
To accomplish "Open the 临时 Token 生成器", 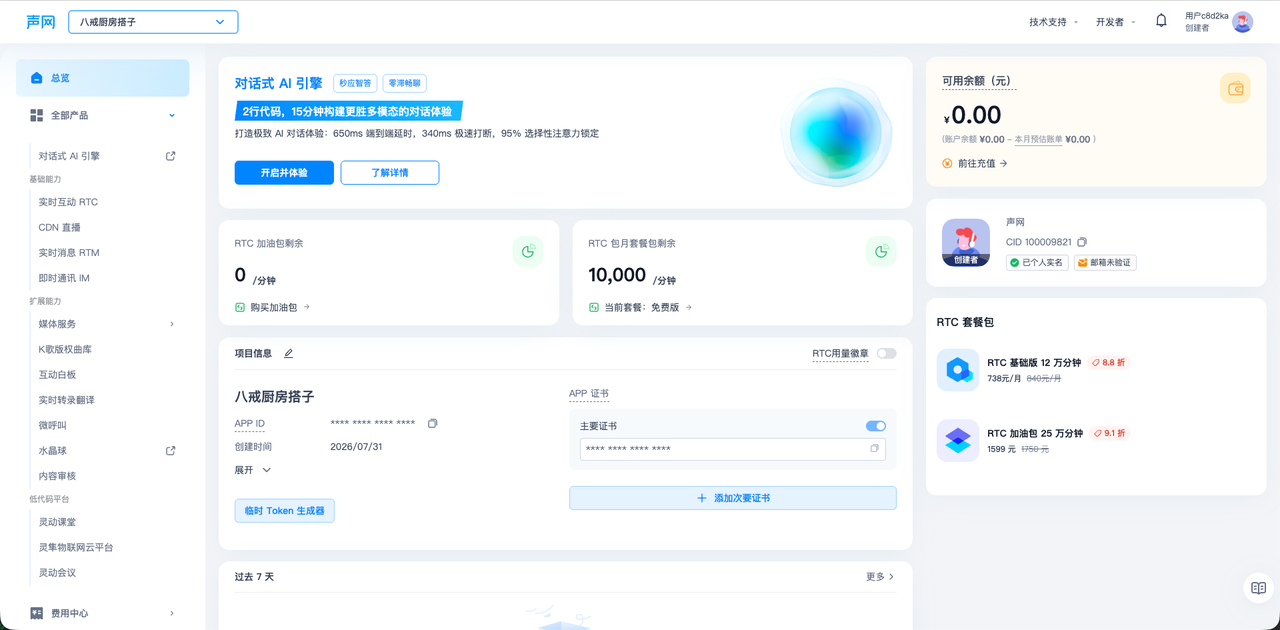I will pyautogui.click(x=285, y=511).
